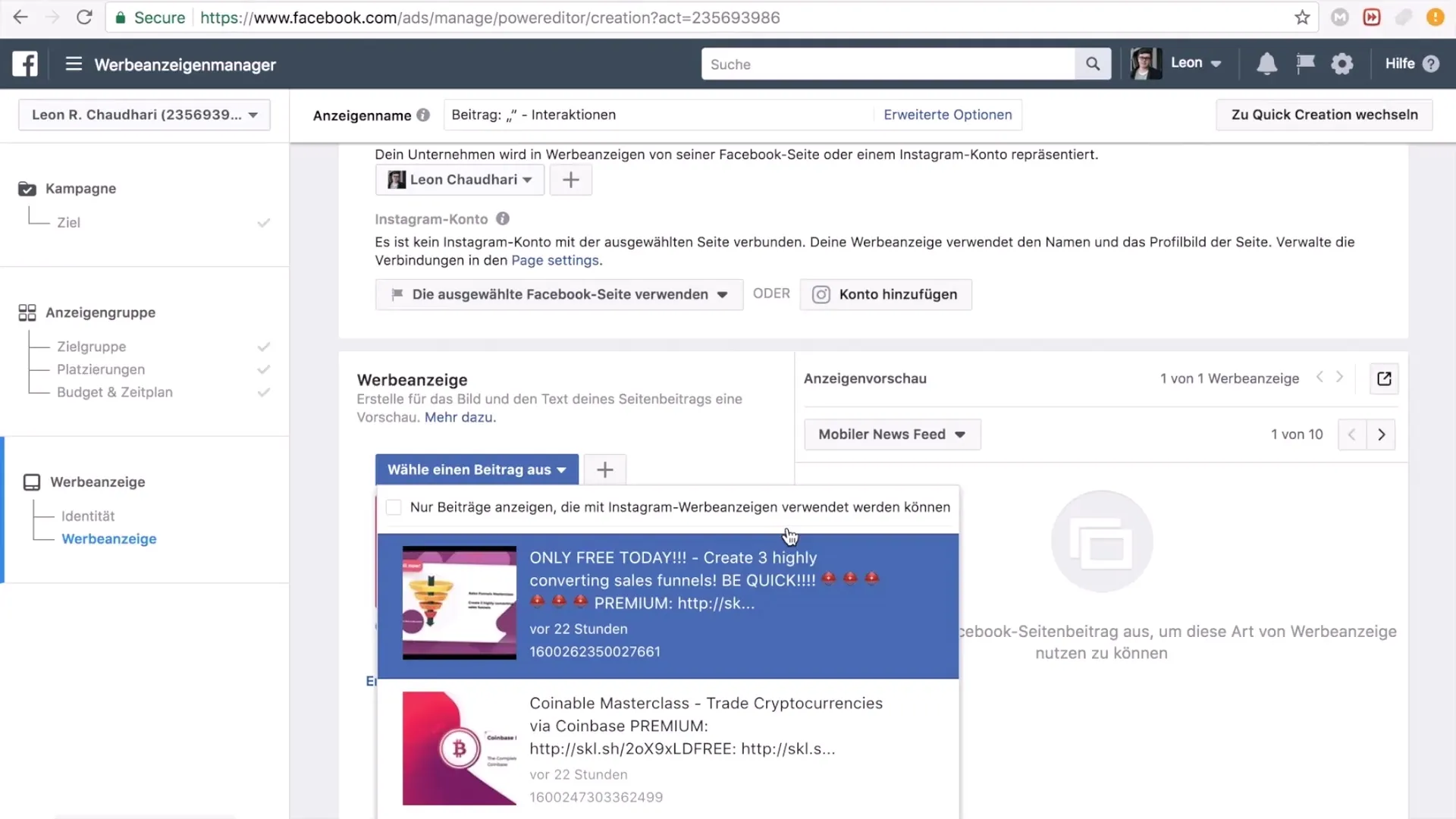Viewport: 1456px width, 819px height.
Task: Click the search magnifier button
Action: click(x=1093, y=64)
